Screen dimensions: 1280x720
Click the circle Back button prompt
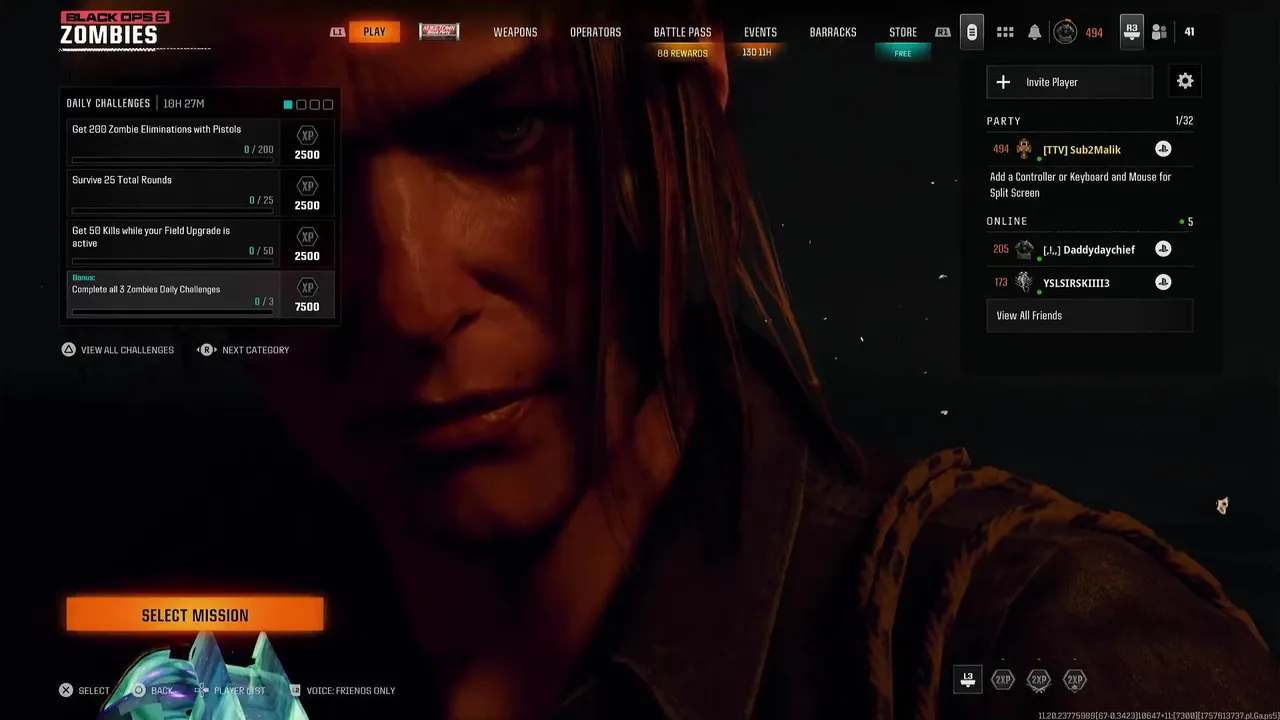point(139,690)
